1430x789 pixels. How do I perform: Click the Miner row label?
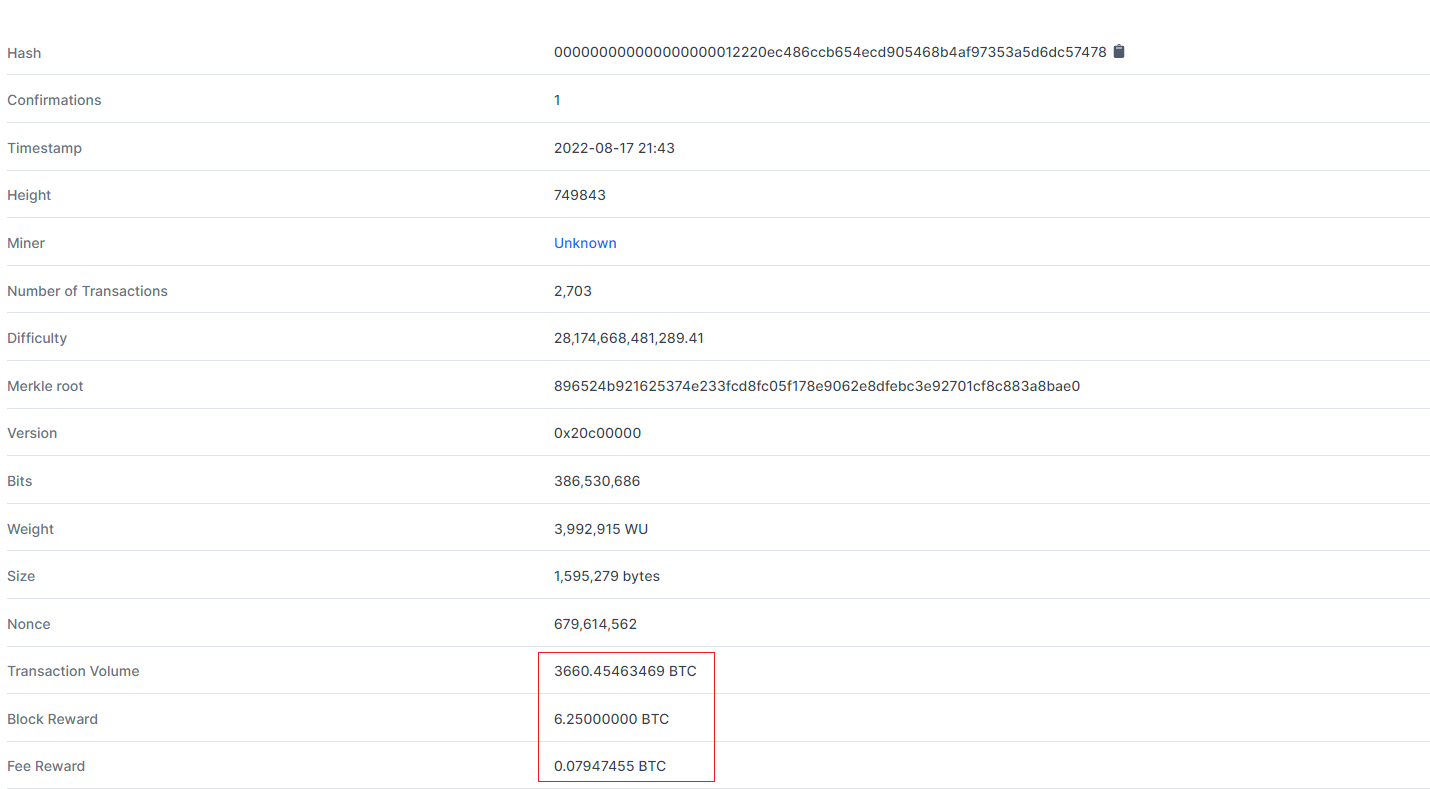[26, 243]
